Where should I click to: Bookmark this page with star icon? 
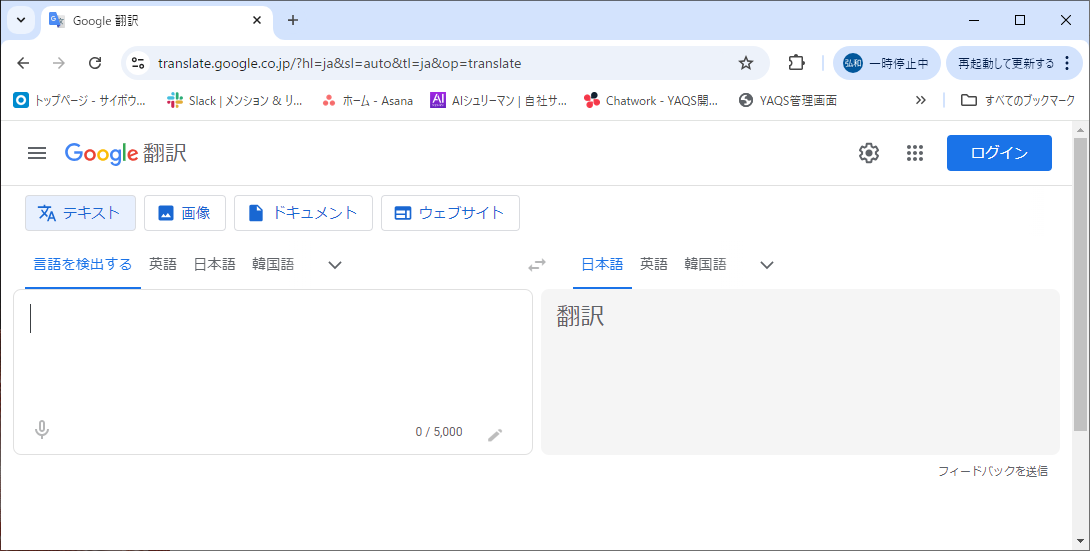click(x=746, y=63)
